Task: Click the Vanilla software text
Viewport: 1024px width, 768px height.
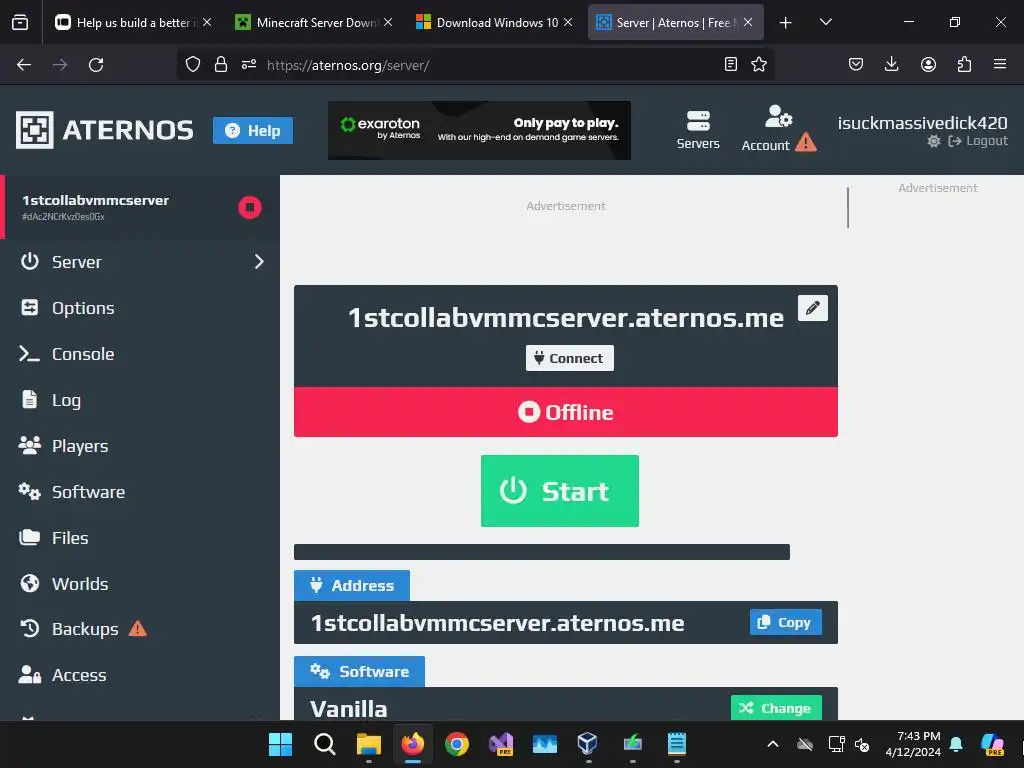Action: coord(349,709)
